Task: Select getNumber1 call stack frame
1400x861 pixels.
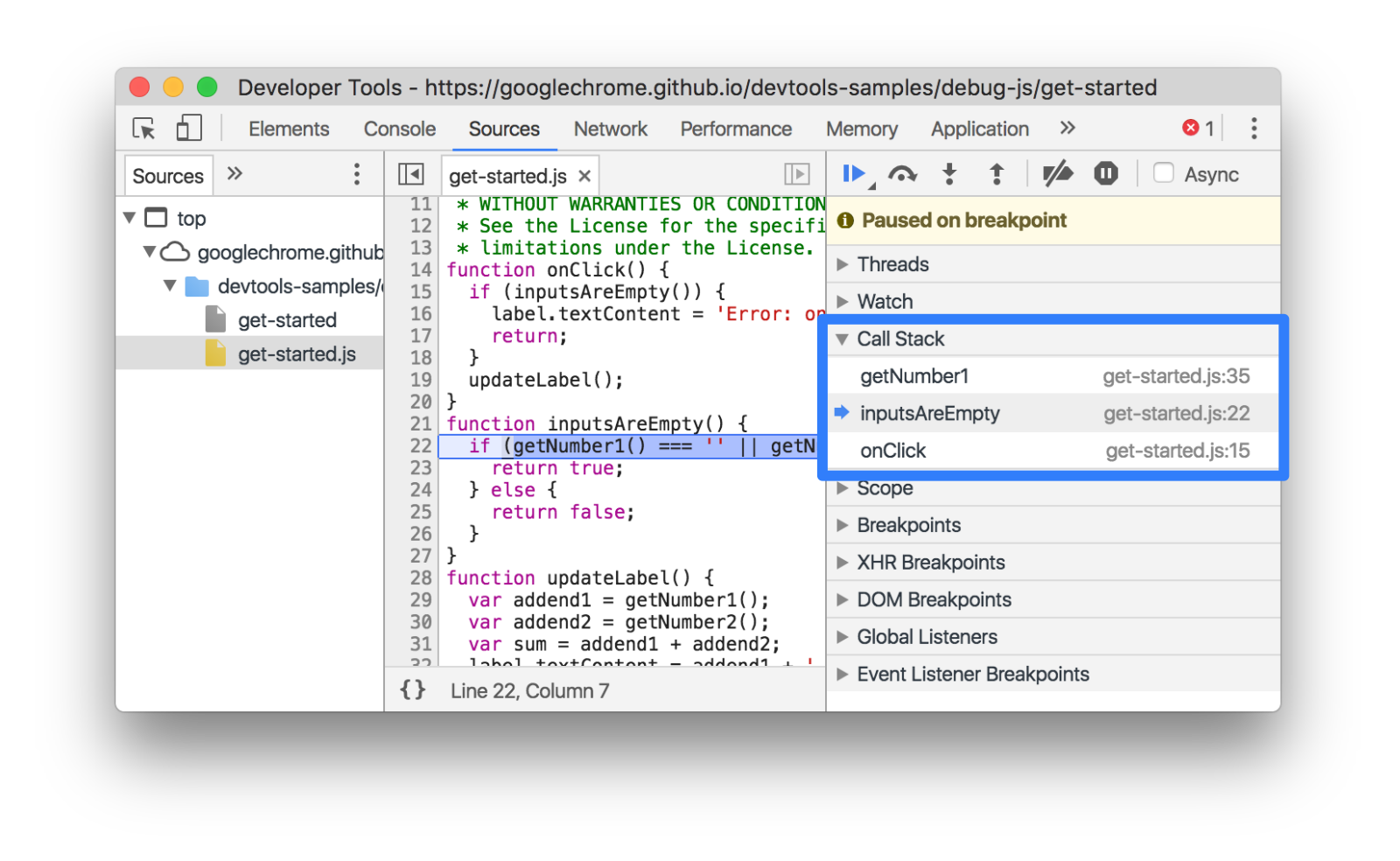Action: pos(914,376)
